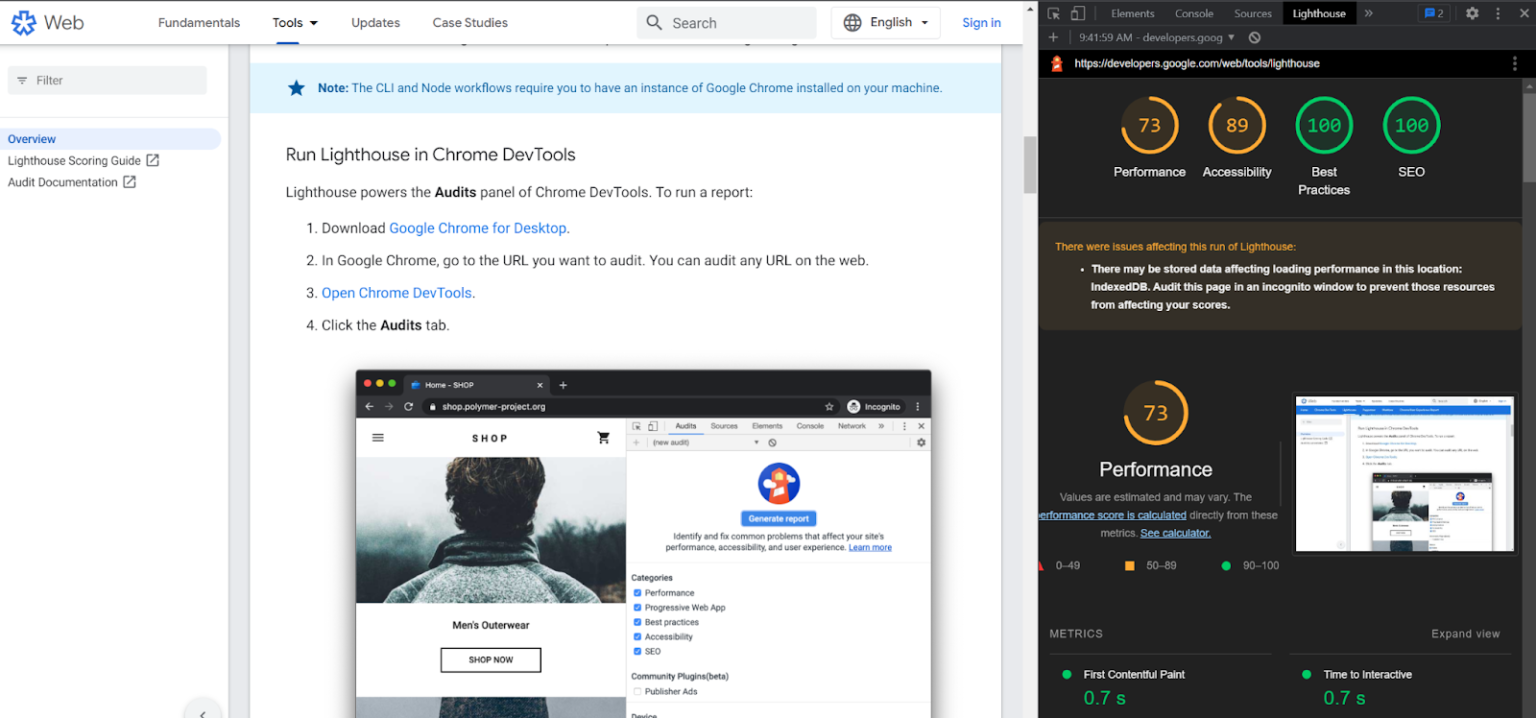Open the Audit Documentation link
The height and width of the screenshot is (718, 1536).
(x=63, y=182)
